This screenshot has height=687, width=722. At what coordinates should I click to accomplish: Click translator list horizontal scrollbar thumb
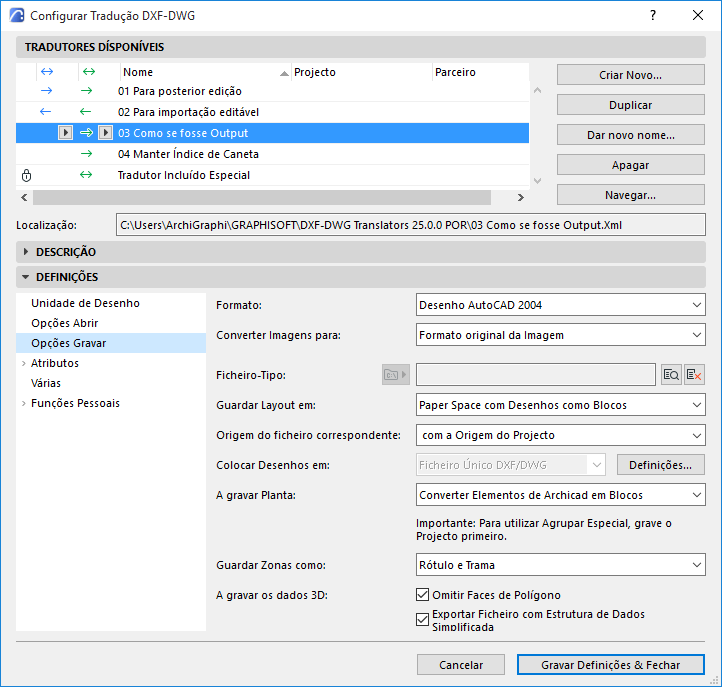[x=262, y=198]
